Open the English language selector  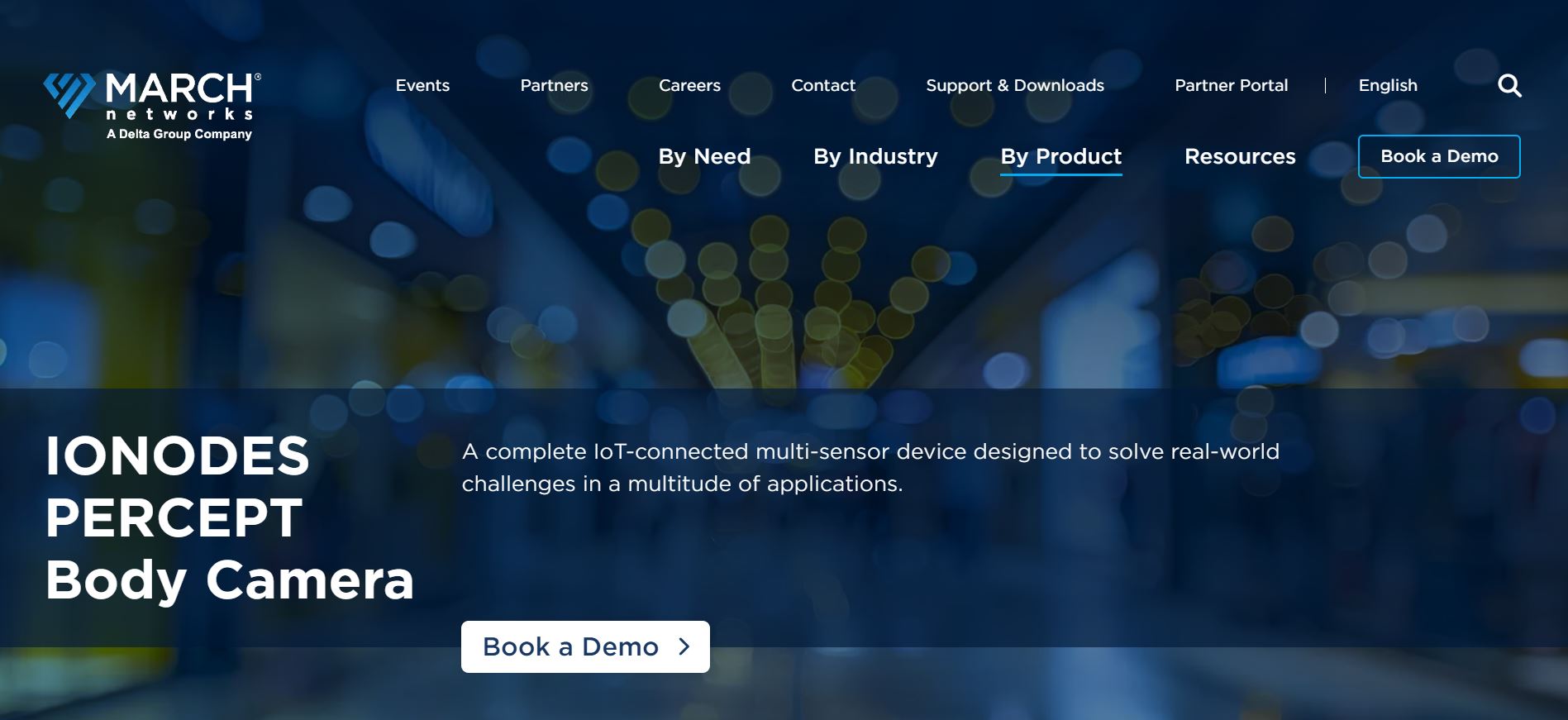1387,85
